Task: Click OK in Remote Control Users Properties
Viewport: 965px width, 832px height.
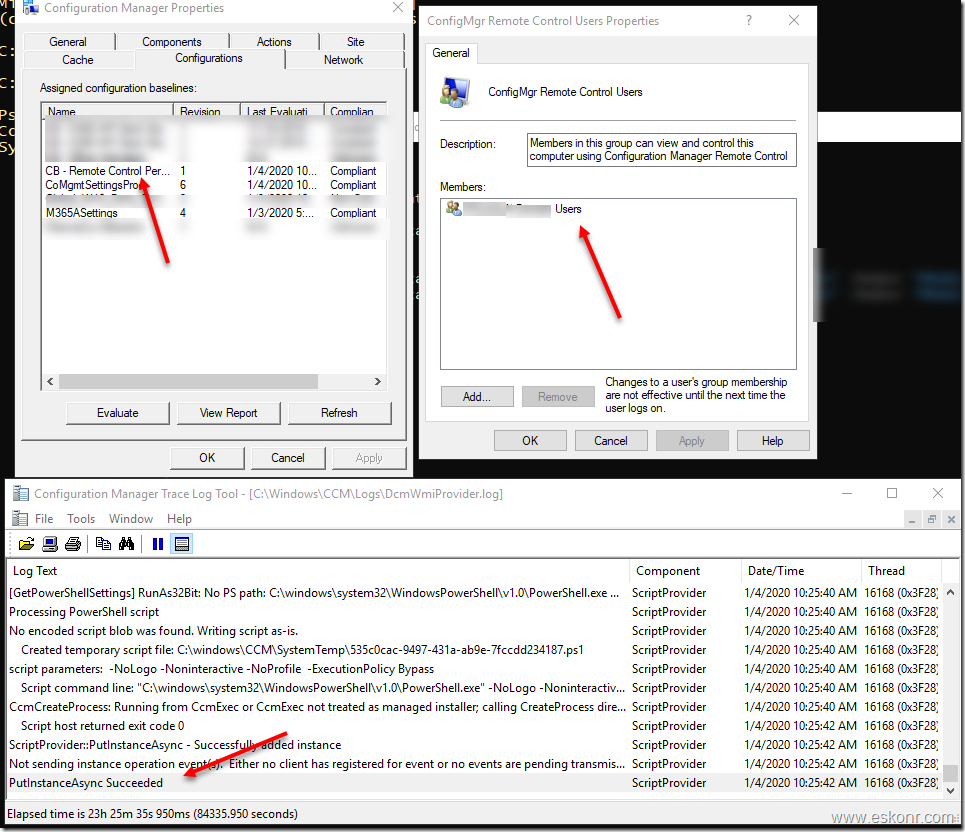Action: click(x=531, y=441)
